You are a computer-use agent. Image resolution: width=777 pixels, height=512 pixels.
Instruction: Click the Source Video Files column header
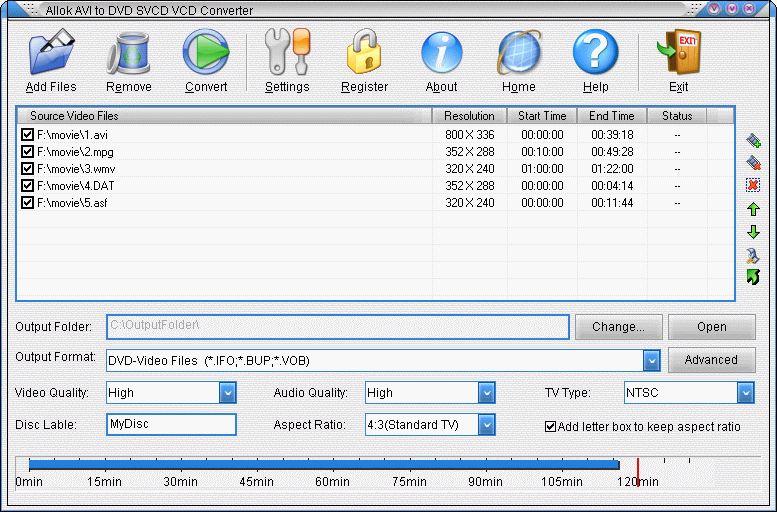(224, 116)
